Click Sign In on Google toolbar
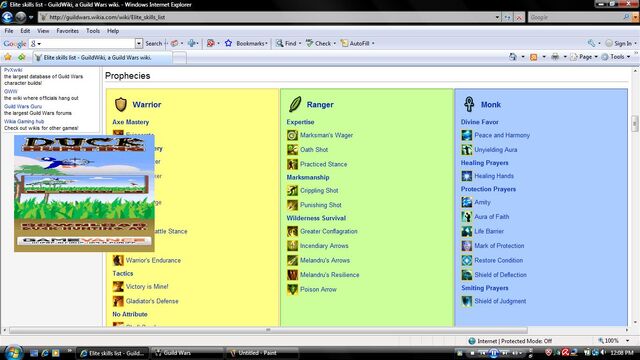Screen dimensions: 640x360 point(619,43)
